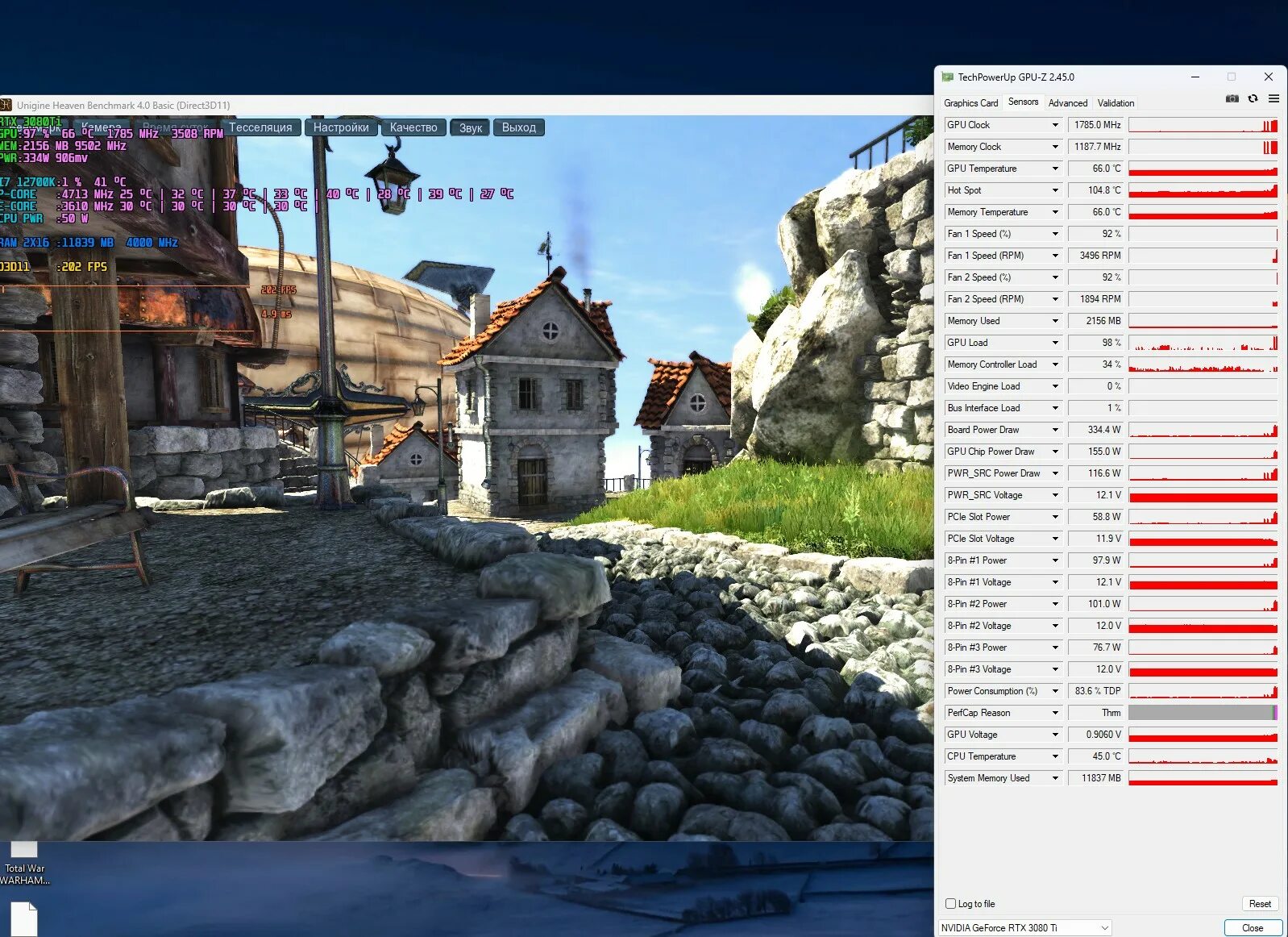Image resolution: width=1288 pixels, height=937 pixels.
Task: Click the GPU Load history graph
Action: click(1203, 343)
